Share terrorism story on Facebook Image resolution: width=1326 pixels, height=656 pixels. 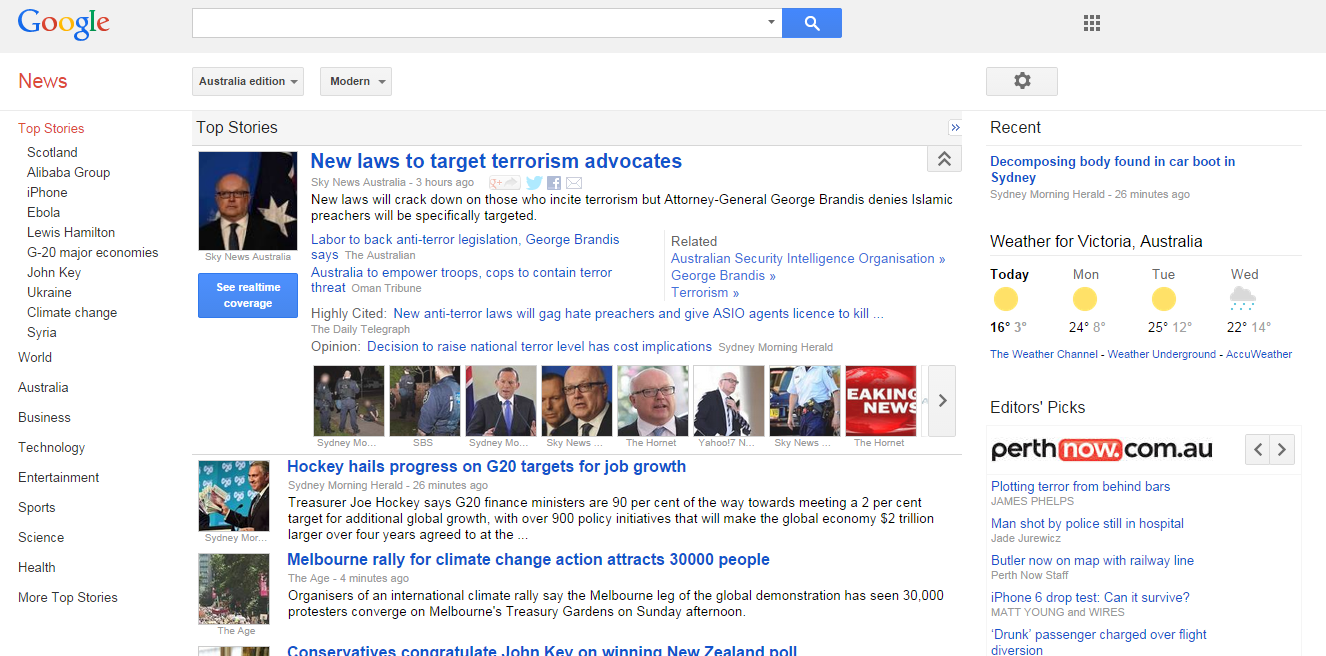(554, 183)
